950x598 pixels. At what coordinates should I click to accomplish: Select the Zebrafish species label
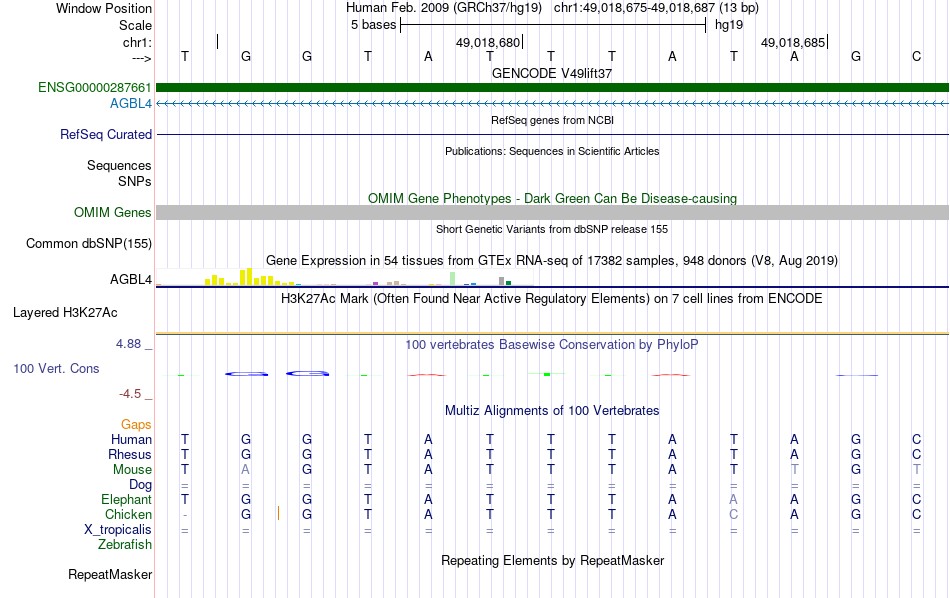pyautogui.click(x=125, y=545)
